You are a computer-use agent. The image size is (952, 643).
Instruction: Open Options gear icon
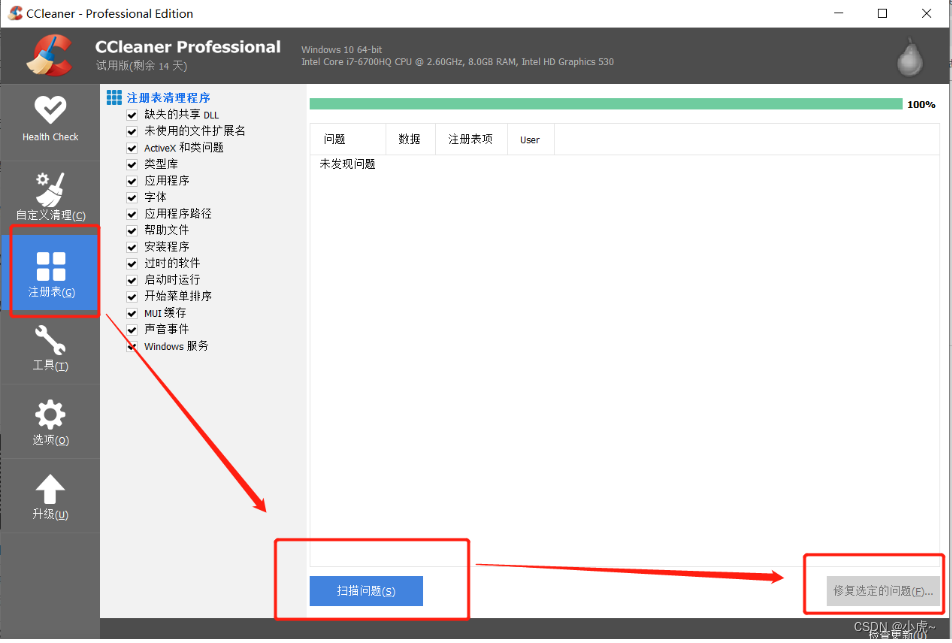(50, 415)
